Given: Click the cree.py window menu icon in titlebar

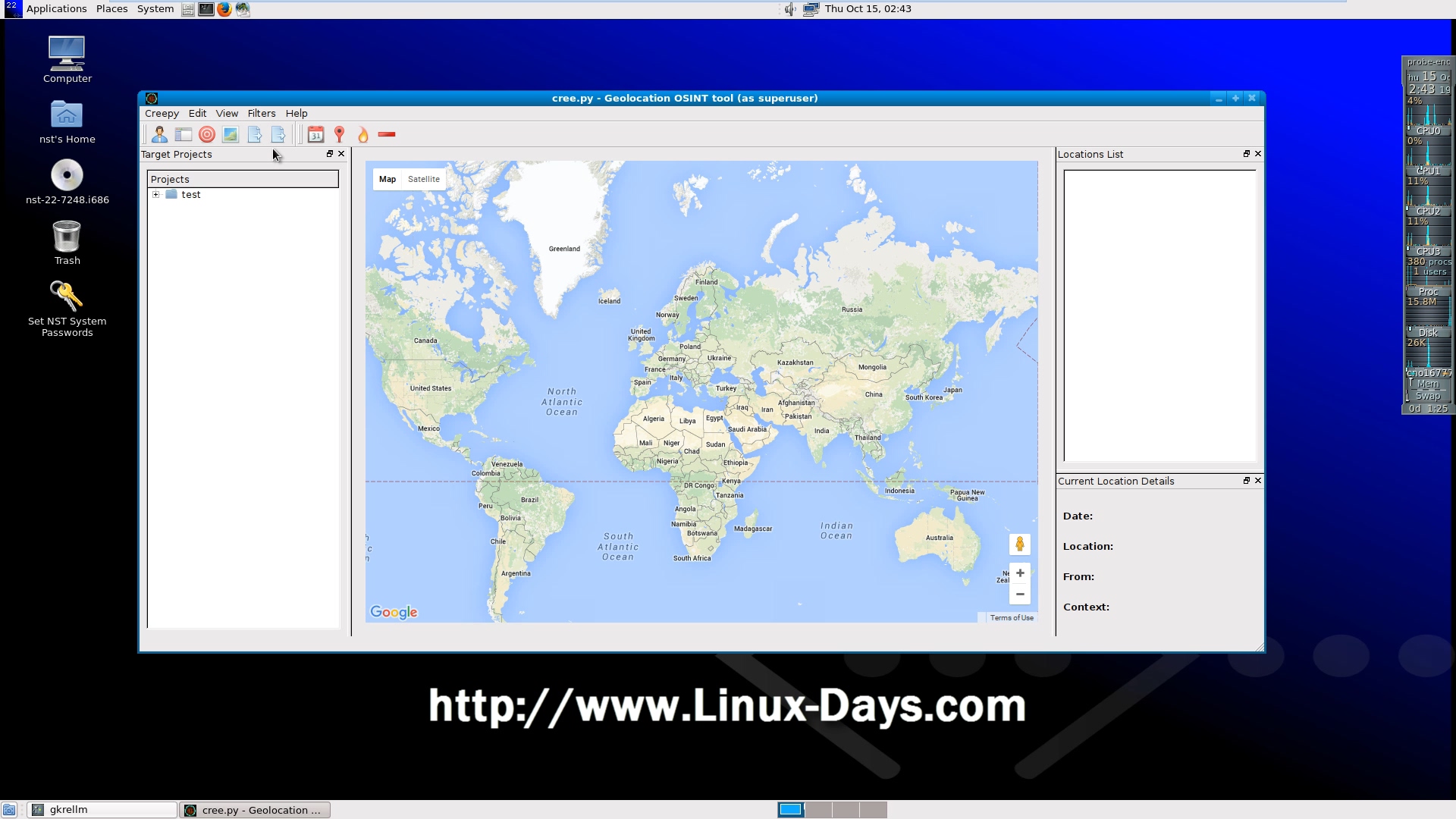Looking at the screenshot, I should [152, 98].
